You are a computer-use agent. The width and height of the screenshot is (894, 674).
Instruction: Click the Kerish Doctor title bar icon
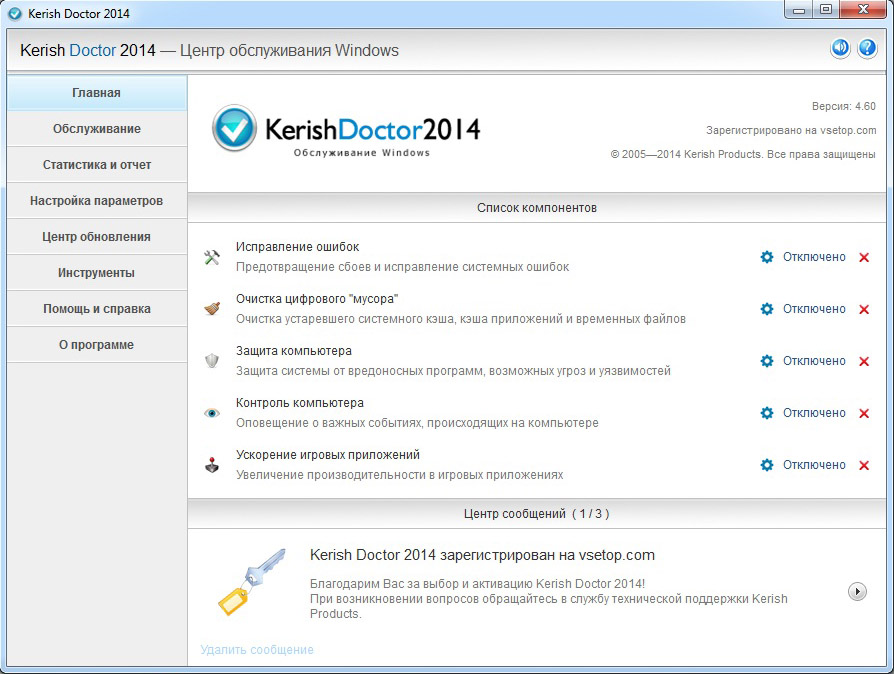tap(15, 14)
